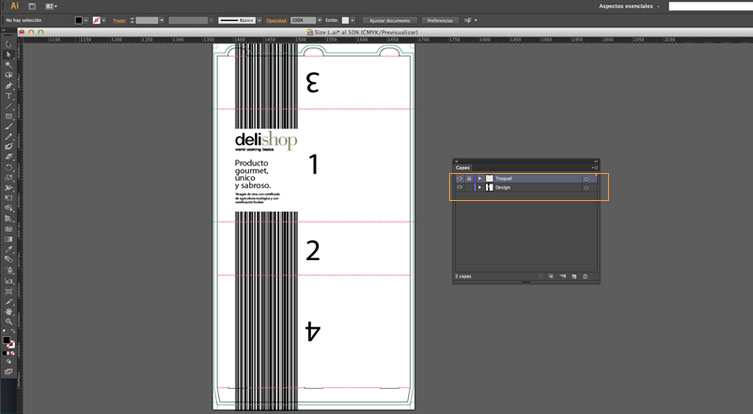
Task: Click the Design layer thumbnail
Action: [x=489, y=187]
